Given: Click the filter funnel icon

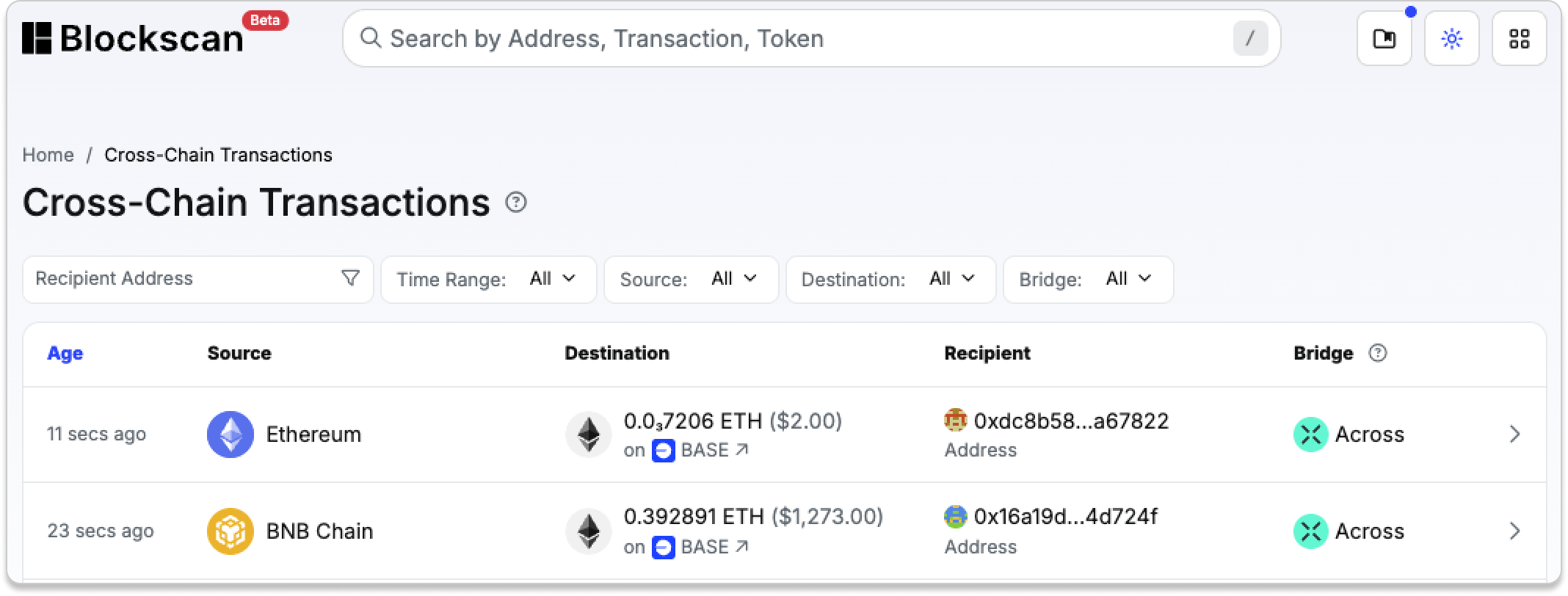Looking at the screenshot, I should pyautogui.click(x=350, y=278).
